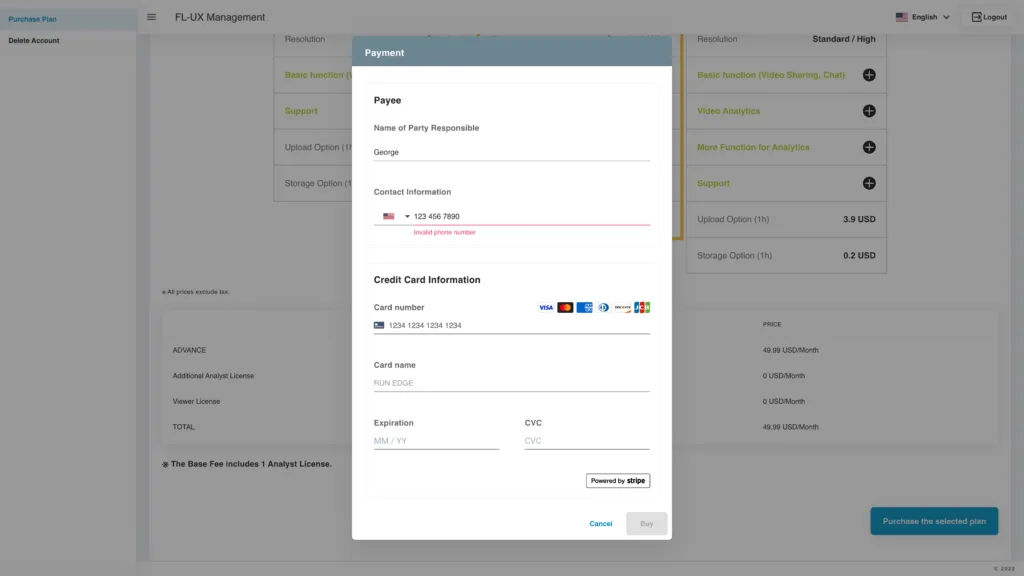Click Upload Option 3.9 USD value
Viewport: 1024px width, 576px height.
(859, 219)
